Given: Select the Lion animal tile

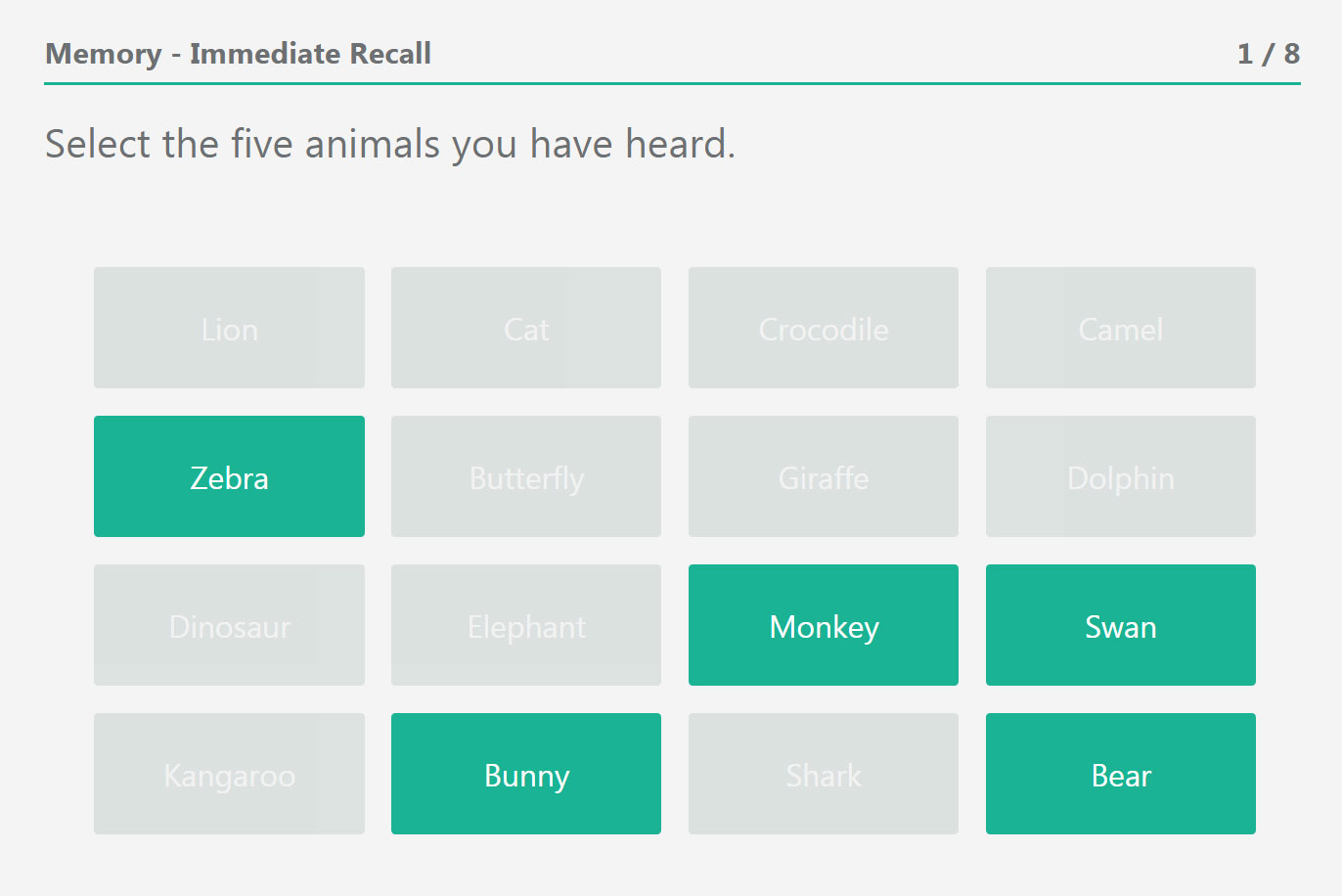Looking at the screenshot, I should click(x=229, y=328).
